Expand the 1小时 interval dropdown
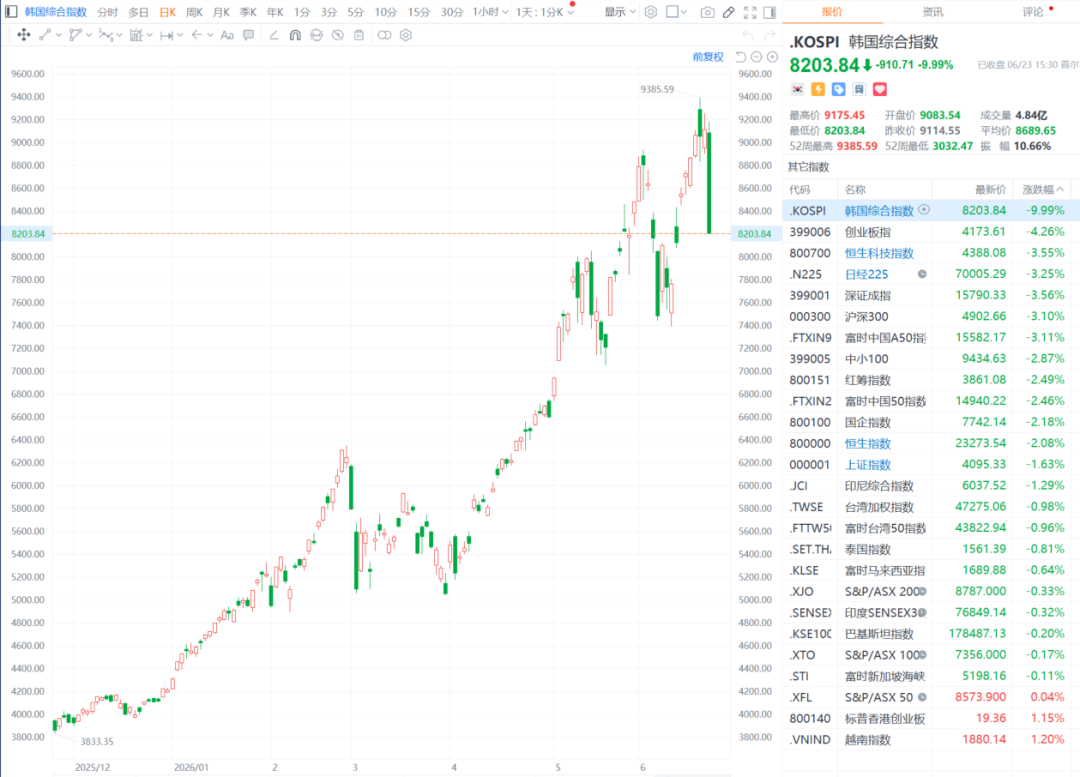This screenshot has height=777, width=1080. (x=490, y=12)
